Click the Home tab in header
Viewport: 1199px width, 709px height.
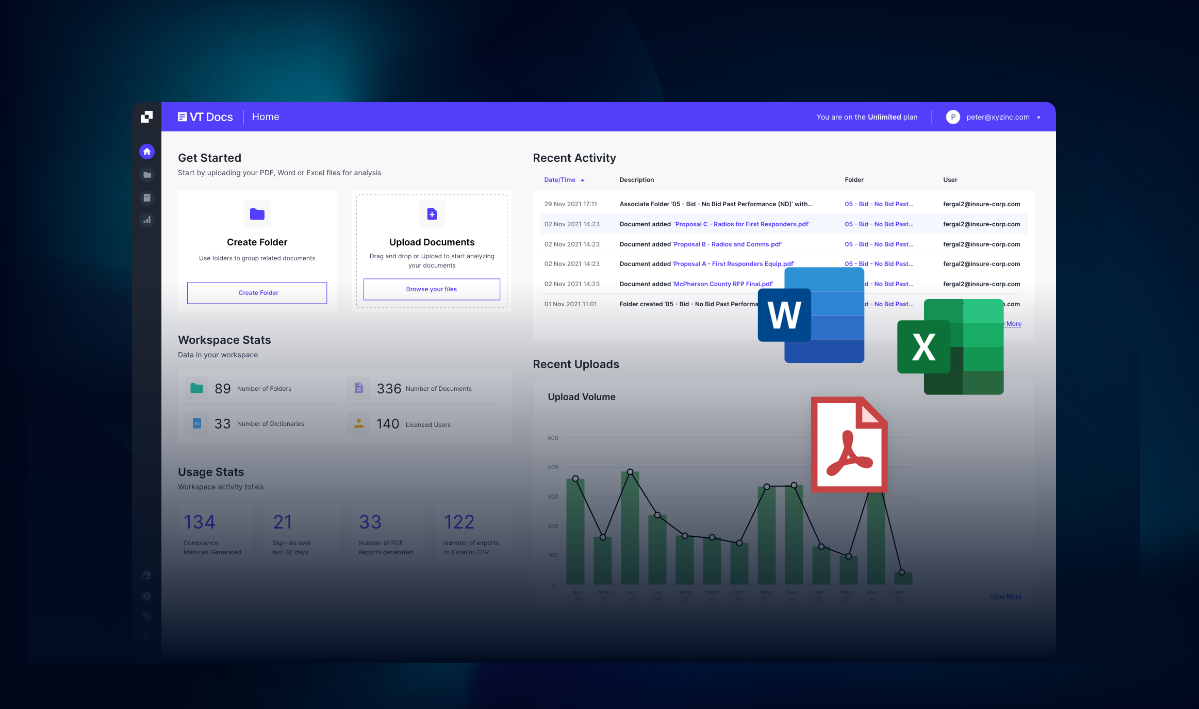click(265, 117)
